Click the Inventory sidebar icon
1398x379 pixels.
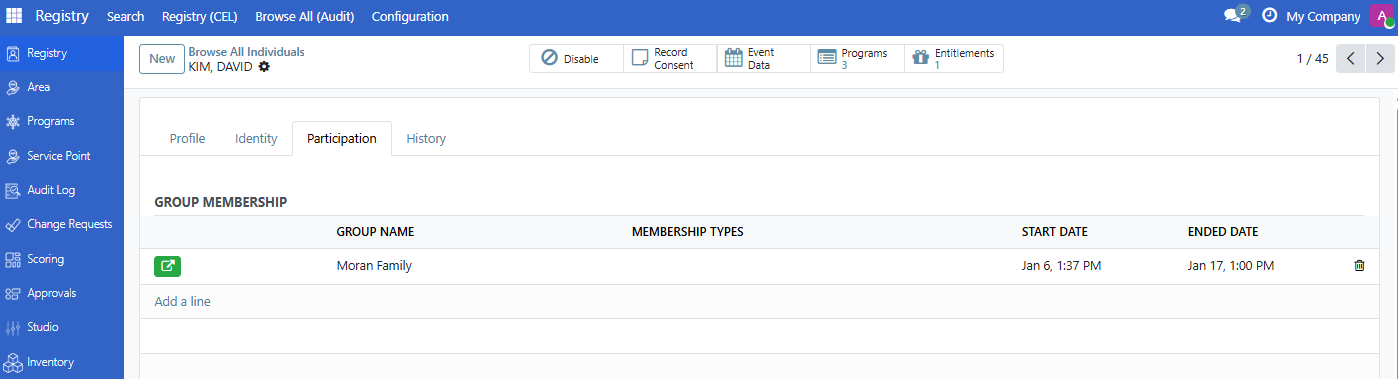13,362
